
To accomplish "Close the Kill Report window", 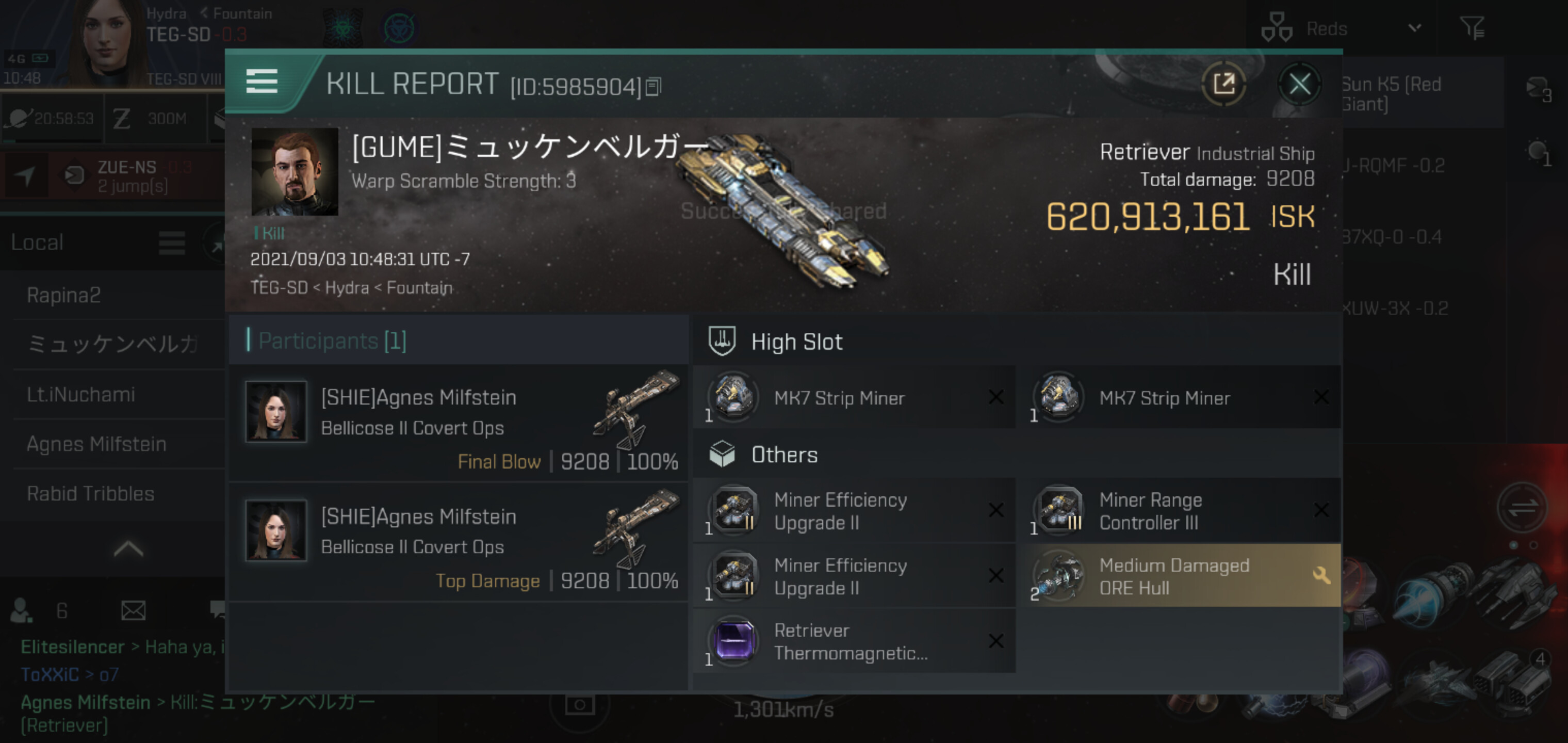I will pos(1299,84).
